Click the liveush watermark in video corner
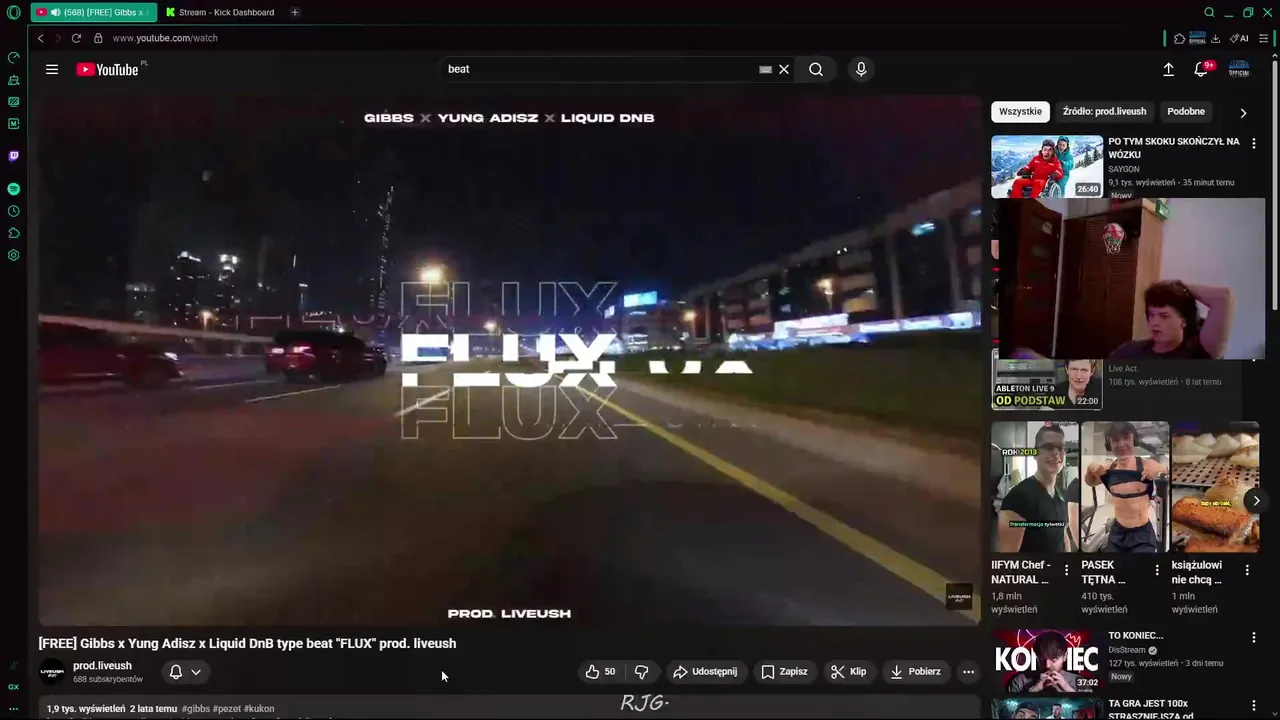 pyautogui.click(x=959, y=597)
